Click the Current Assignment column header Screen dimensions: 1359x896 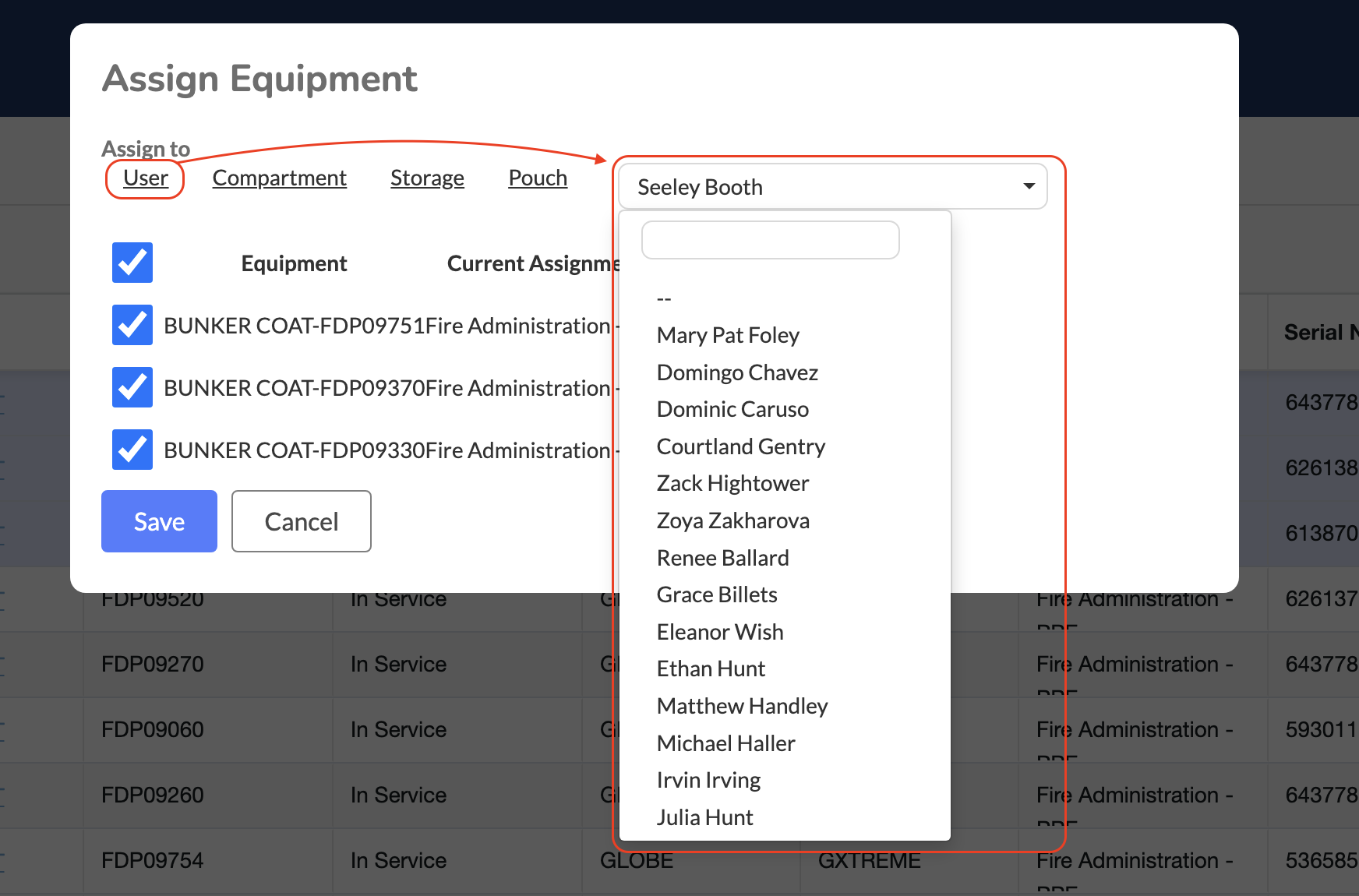tap(533, 263)
